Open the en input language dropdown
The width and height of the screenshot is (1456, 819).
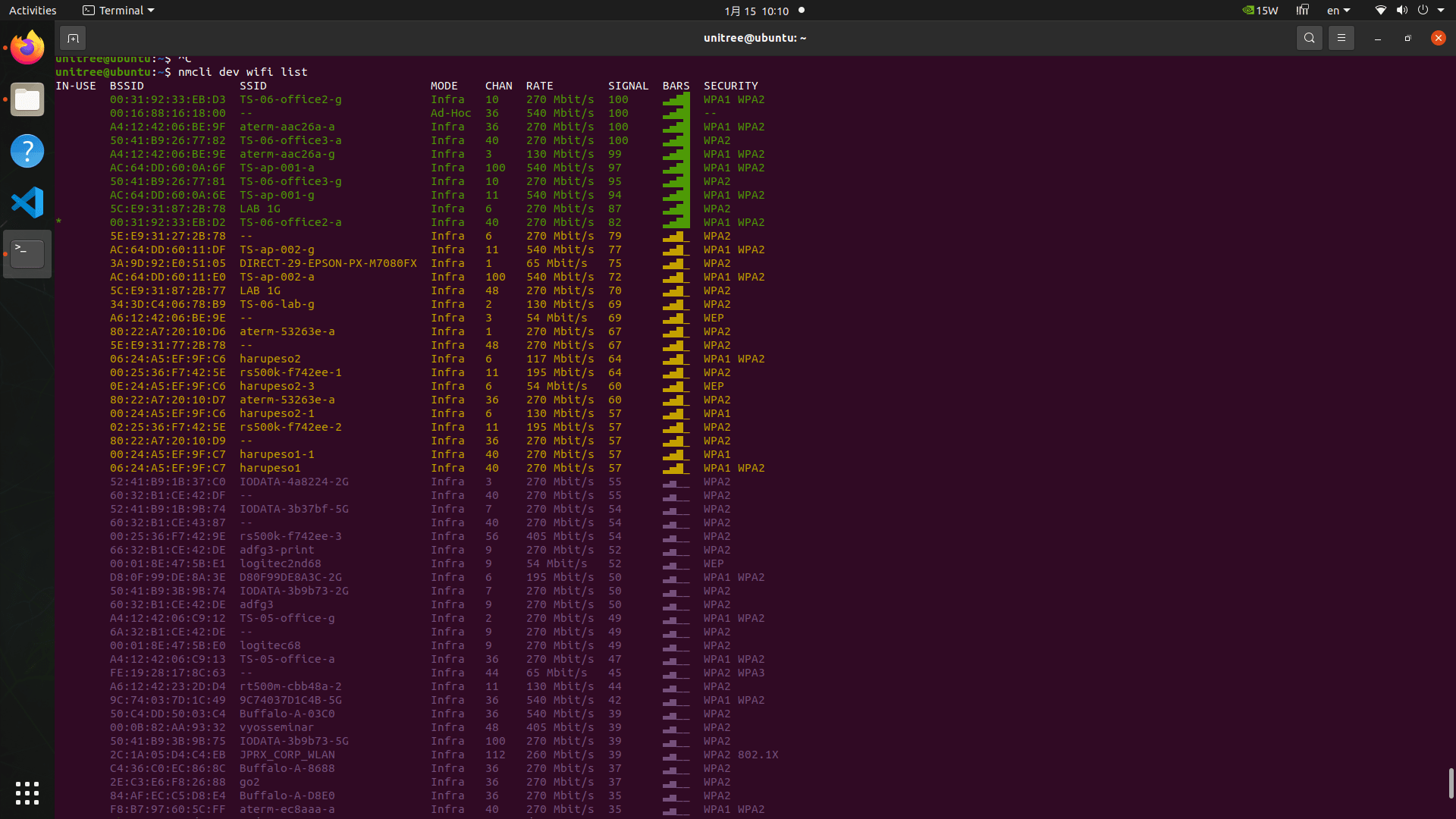click(1338, 11)
